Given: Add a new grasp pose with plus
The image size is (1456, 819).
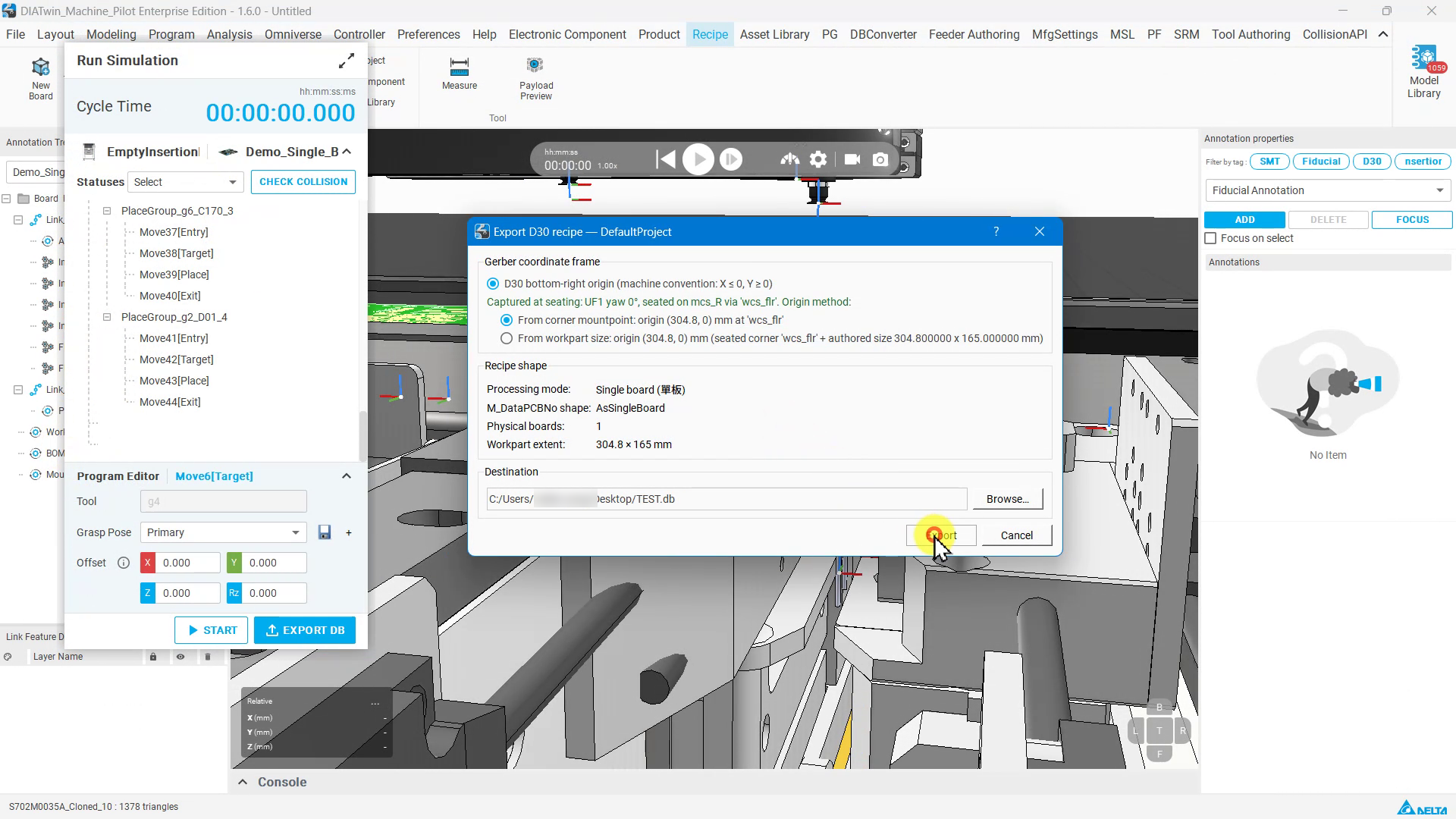Looking at the screenshot, I should [349, 532].
